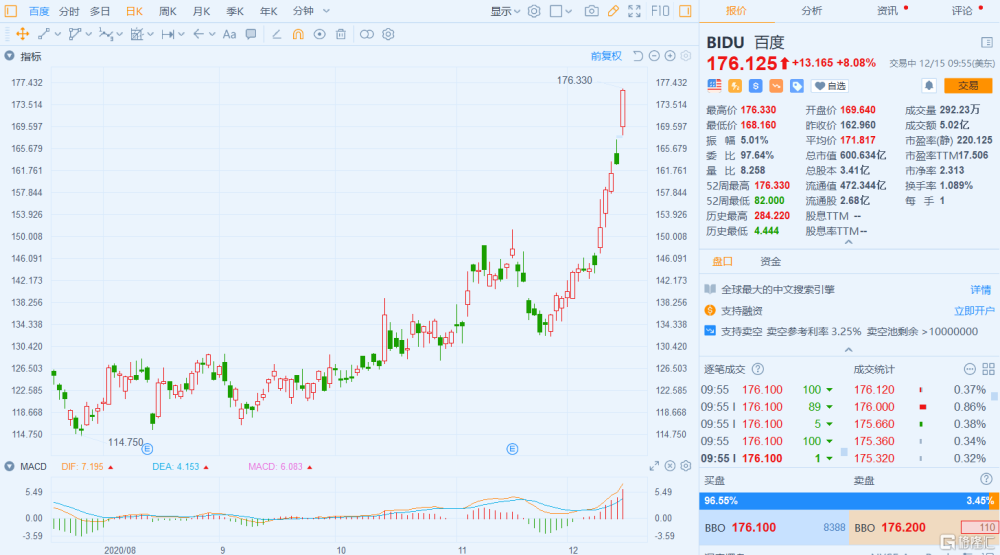
Task: Add a comment bubble annotation
Action: [x=251, y=34]
